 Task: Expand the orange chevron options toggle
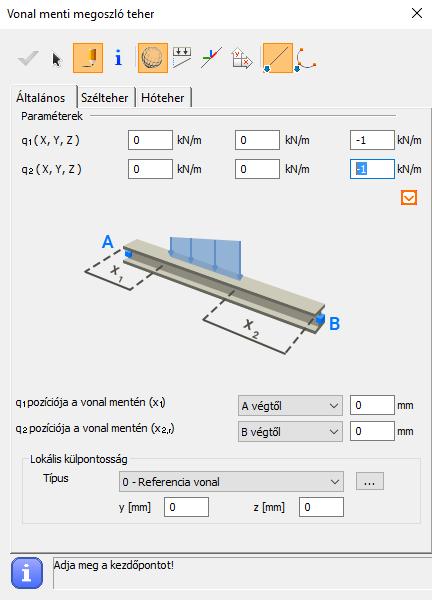click(409, 198)
